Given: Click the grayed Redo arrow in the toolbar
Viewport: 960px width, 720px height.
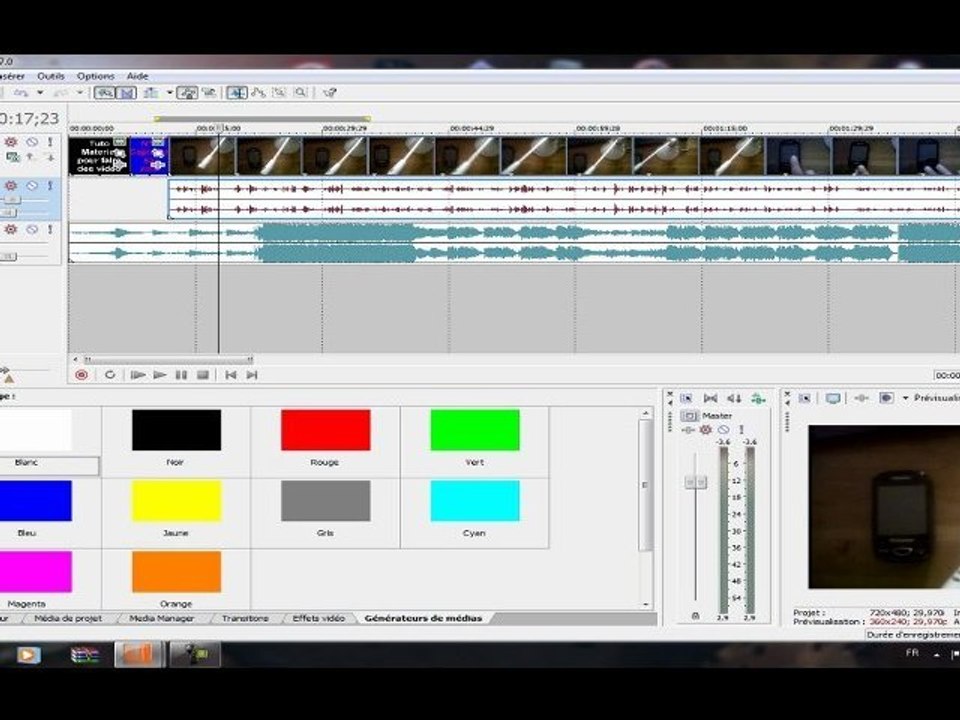Looking at the screenshot, I should [x=61, y=92].
